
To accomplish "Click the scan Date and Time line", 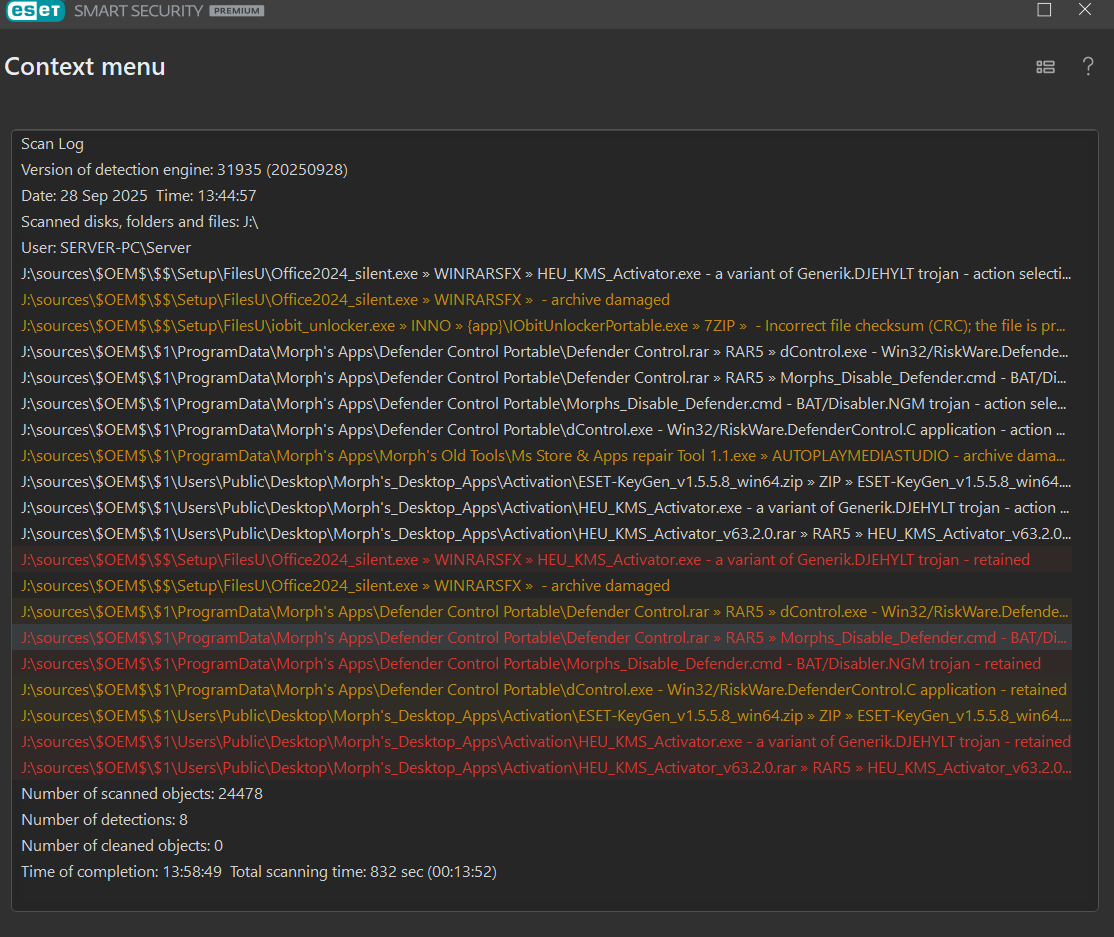I will 138,196.
